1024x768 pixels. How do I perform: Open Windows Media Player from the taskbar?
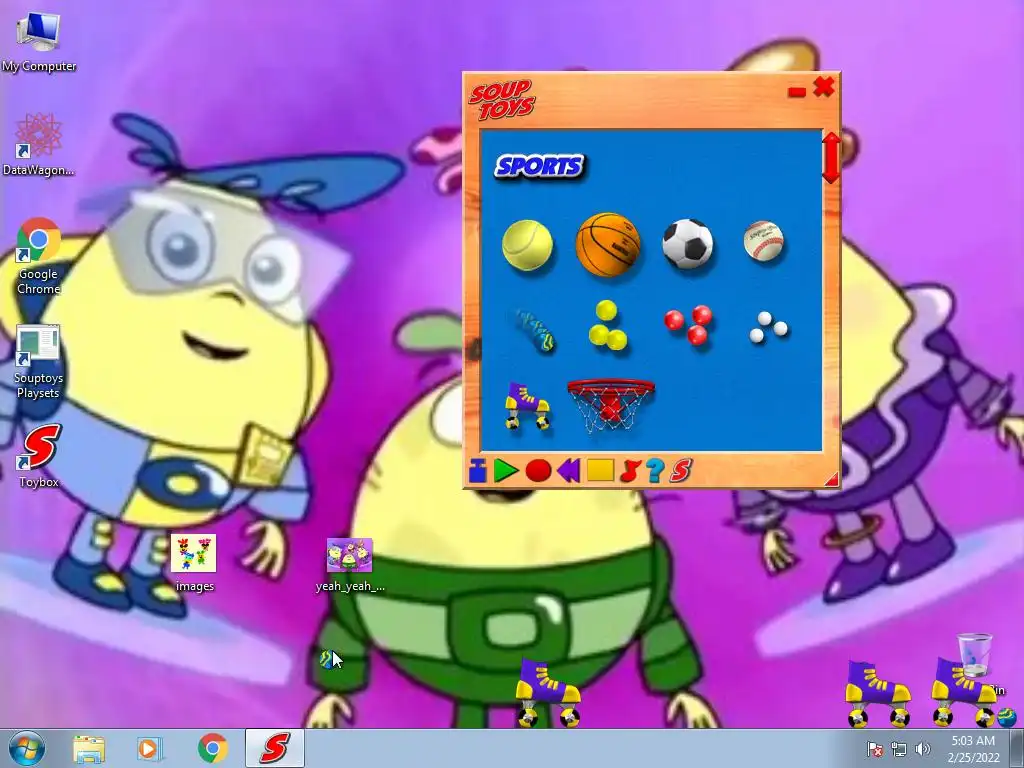[x=148, y=748]
